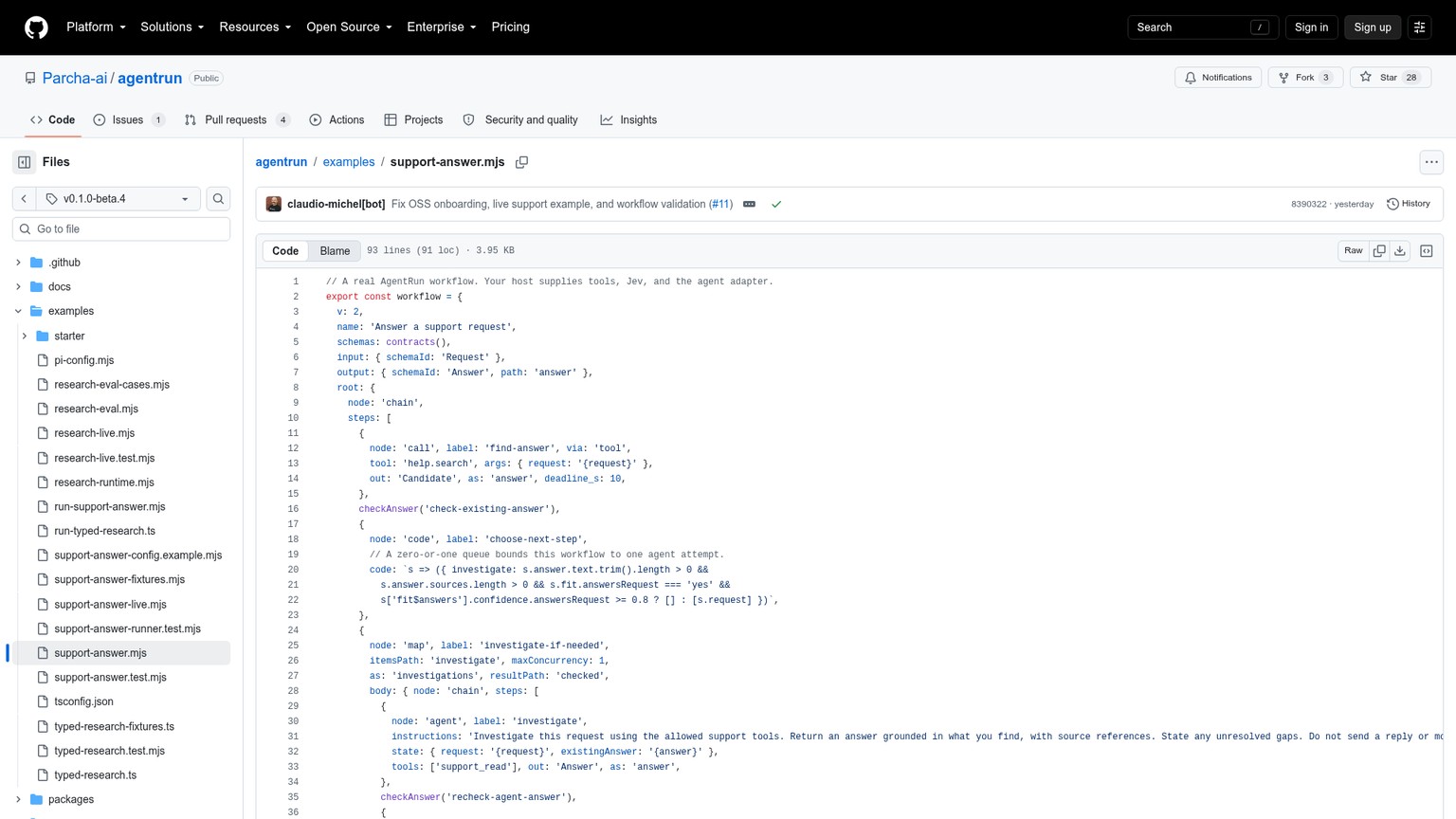View the Raw file

click(1353, 251)
